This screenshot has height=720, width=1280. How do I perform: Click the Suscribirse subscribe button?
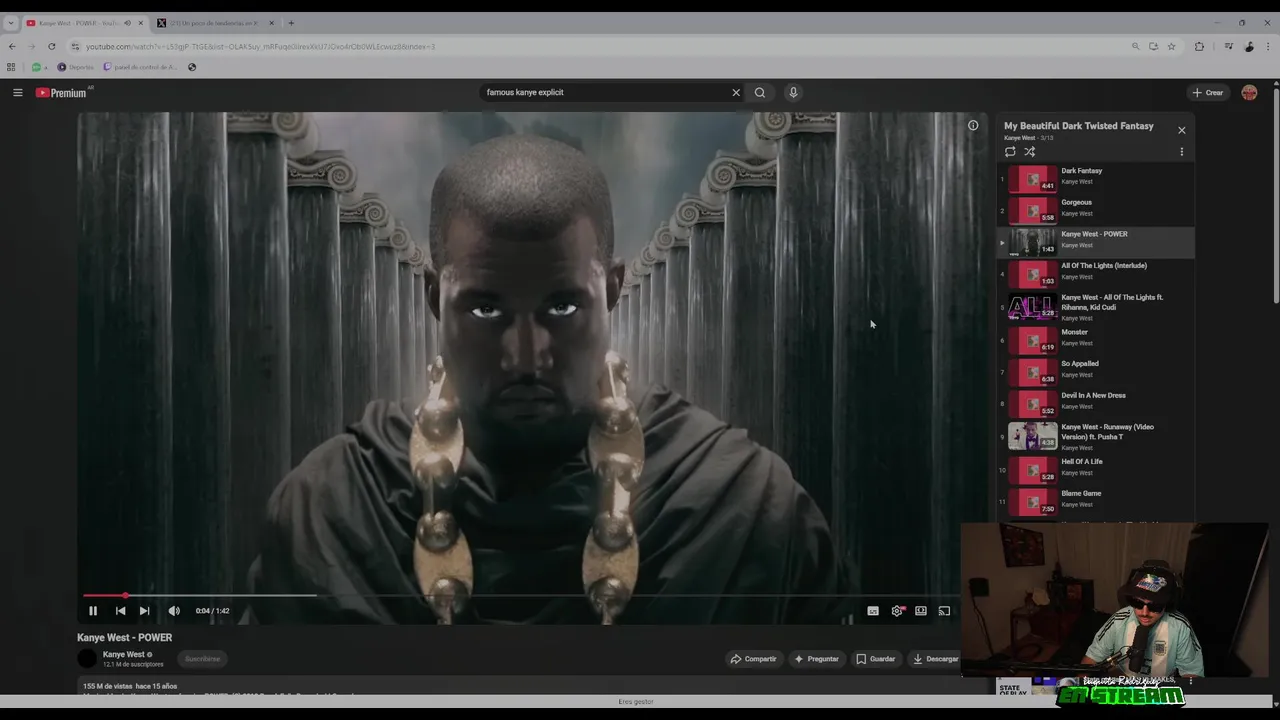click(202, 659)
